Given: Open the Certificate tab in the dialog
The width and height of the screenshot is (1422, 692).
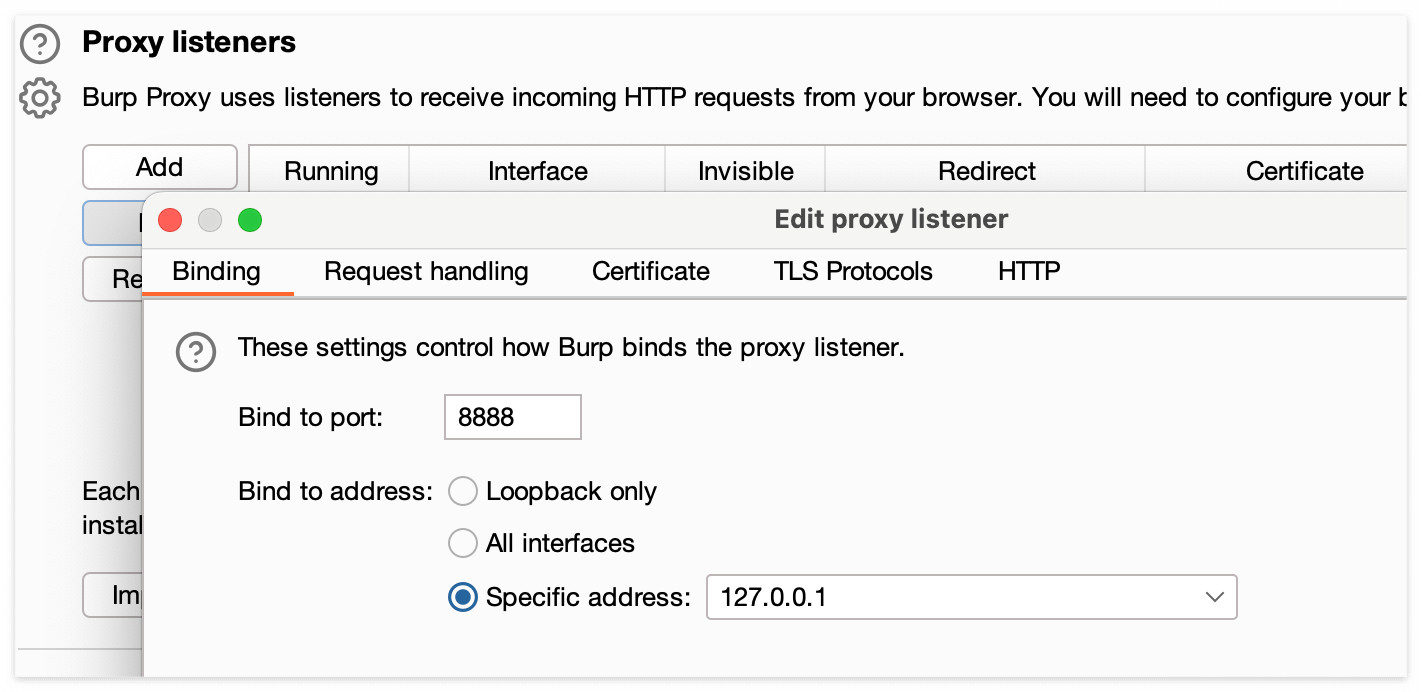Looking at the screenshot, I should (x=651, y=272).
